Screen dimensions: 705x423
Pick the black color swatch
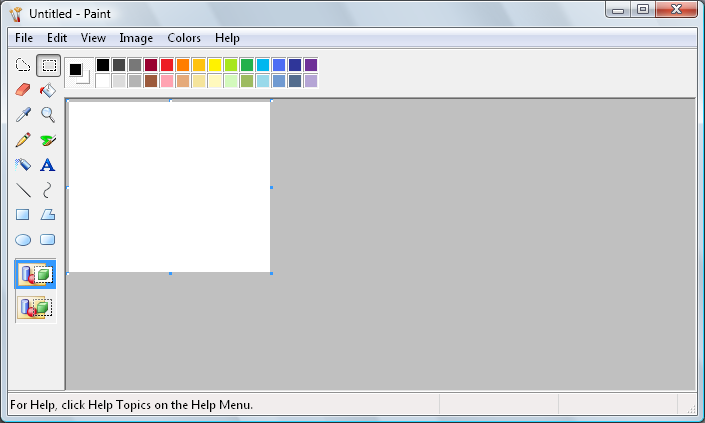coord(103,65)
